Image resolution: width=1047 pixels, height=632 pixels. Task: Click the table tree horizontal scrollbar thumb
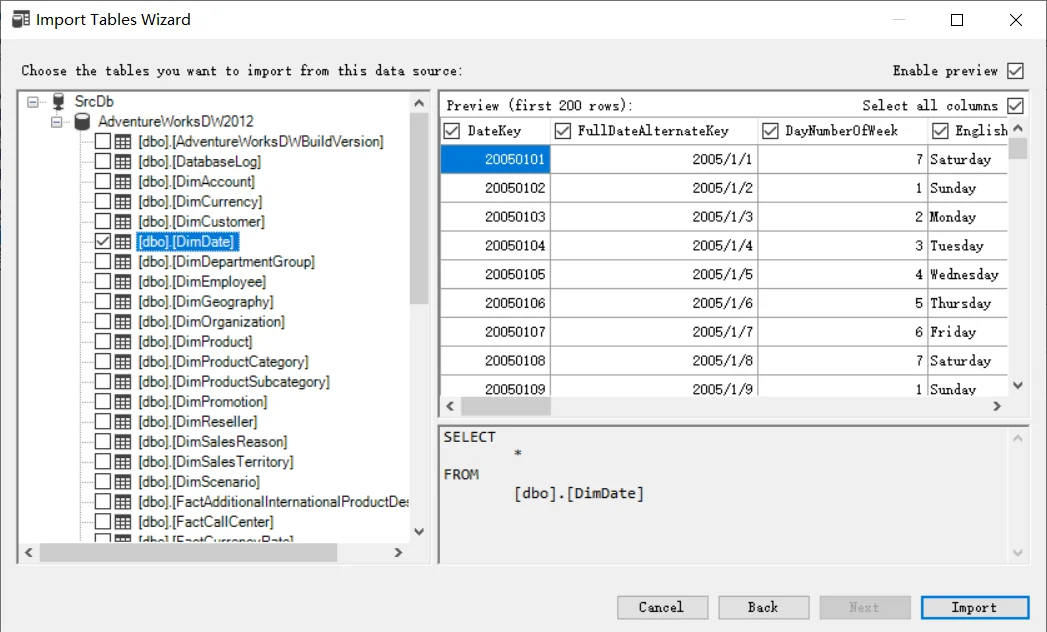(x=188, y=552)
